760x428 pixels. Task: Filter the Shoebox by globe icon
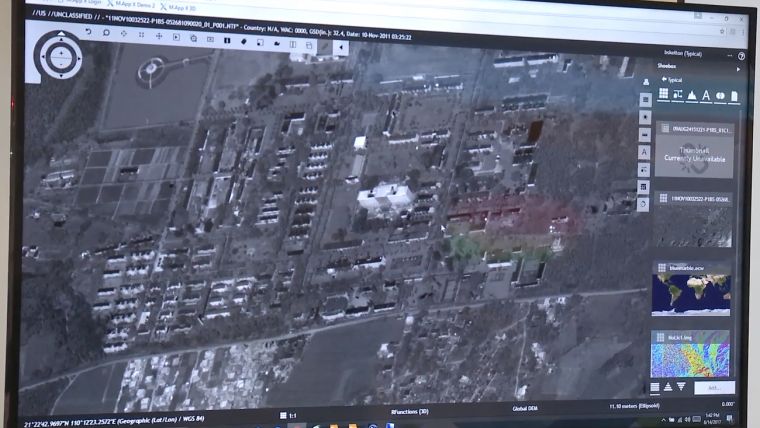point(720,96)
